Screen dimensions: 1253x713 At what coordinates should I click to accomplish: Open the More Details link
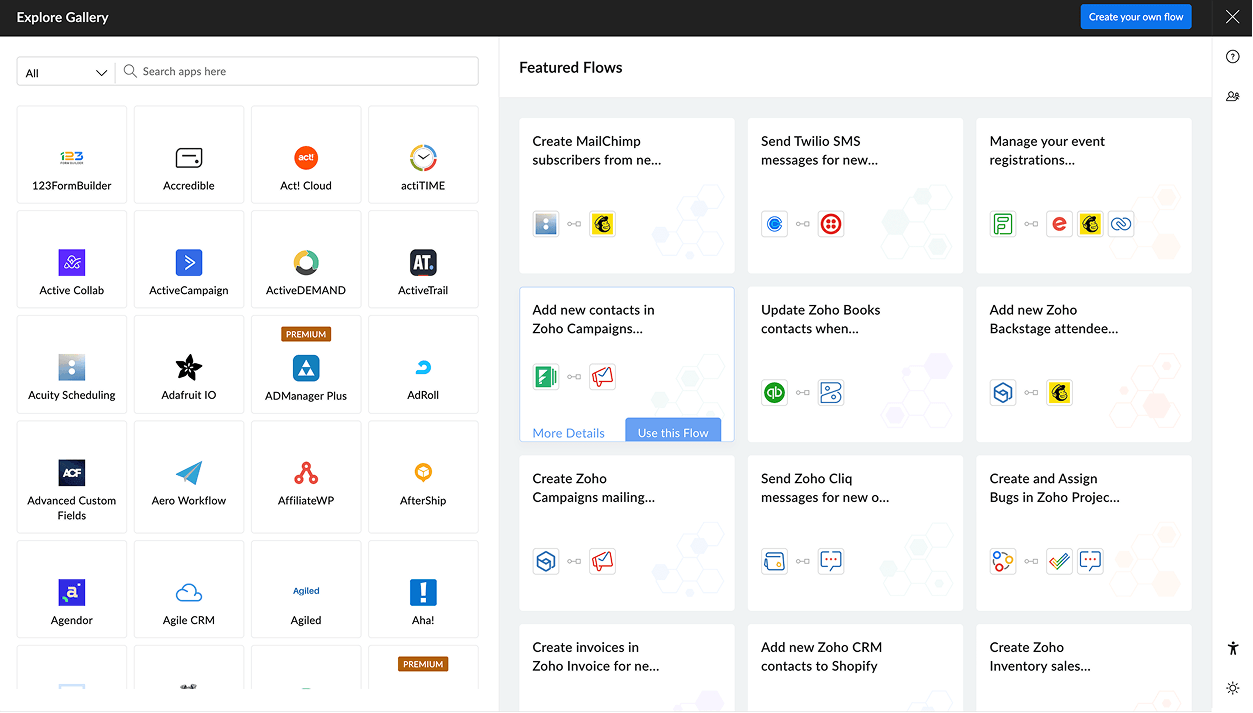pyautogui.click(x=568, y=433)
